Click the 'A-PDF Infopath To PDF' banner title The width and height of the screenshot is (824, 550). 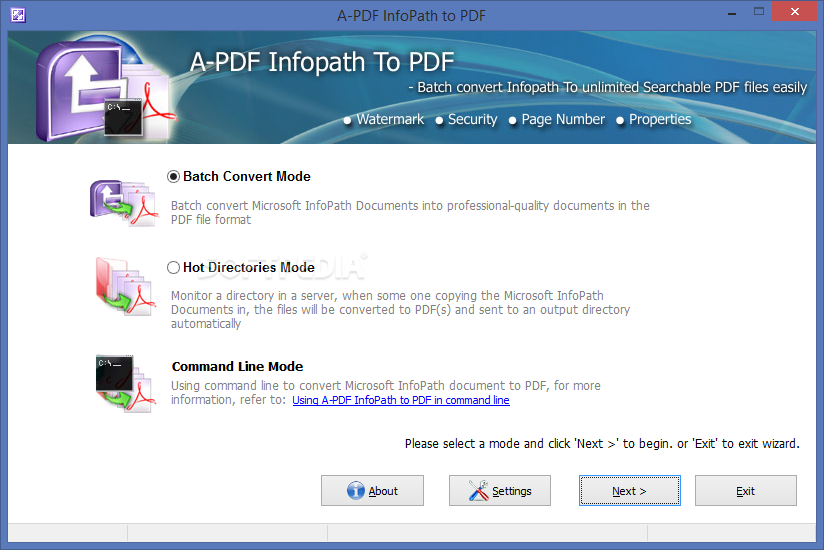click(322, 62)
